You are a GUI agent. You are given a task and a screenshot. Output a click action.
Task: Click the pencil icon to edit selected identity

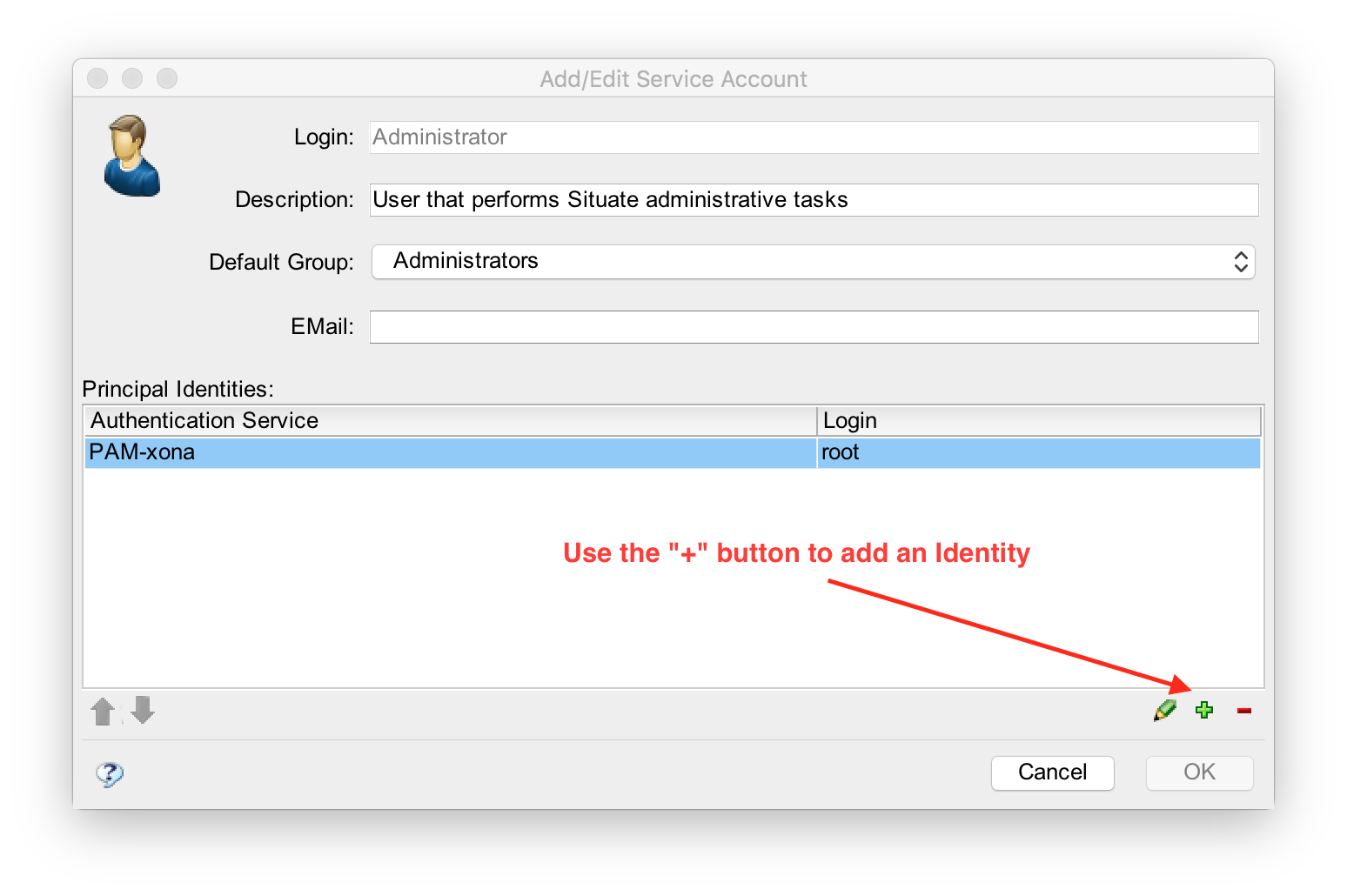pyautogui.click(x=1165, y=711)
